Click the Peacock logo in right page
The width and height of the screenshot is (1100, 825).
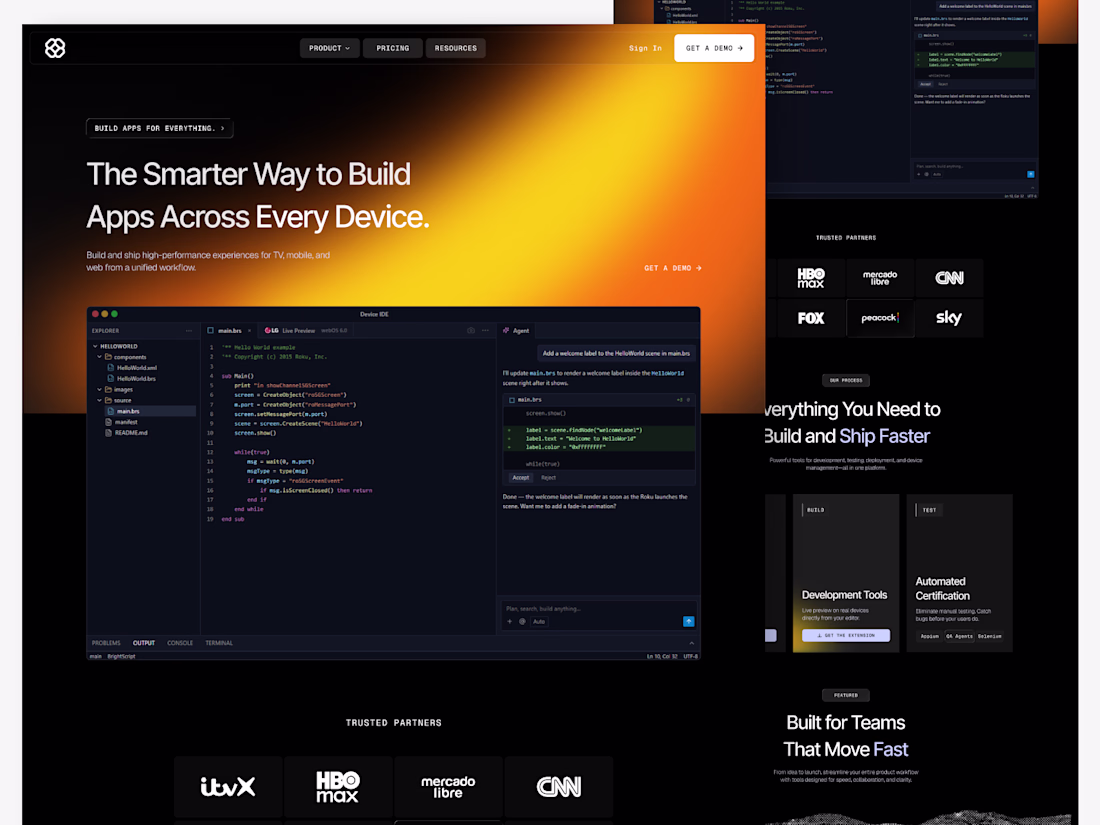tap(880, 318)
